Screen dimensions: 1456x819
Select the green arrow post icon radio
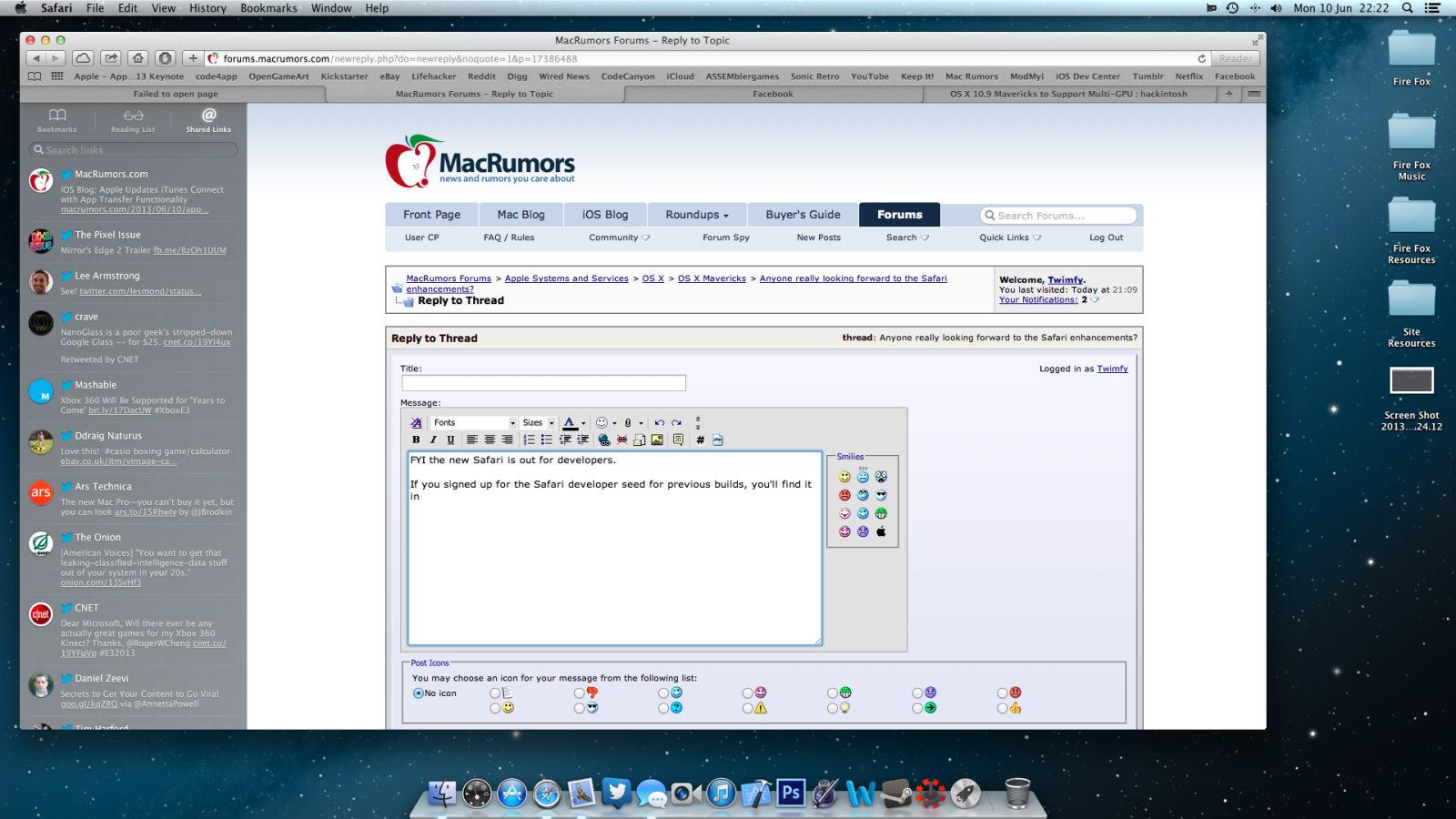[x=917, y=708]
